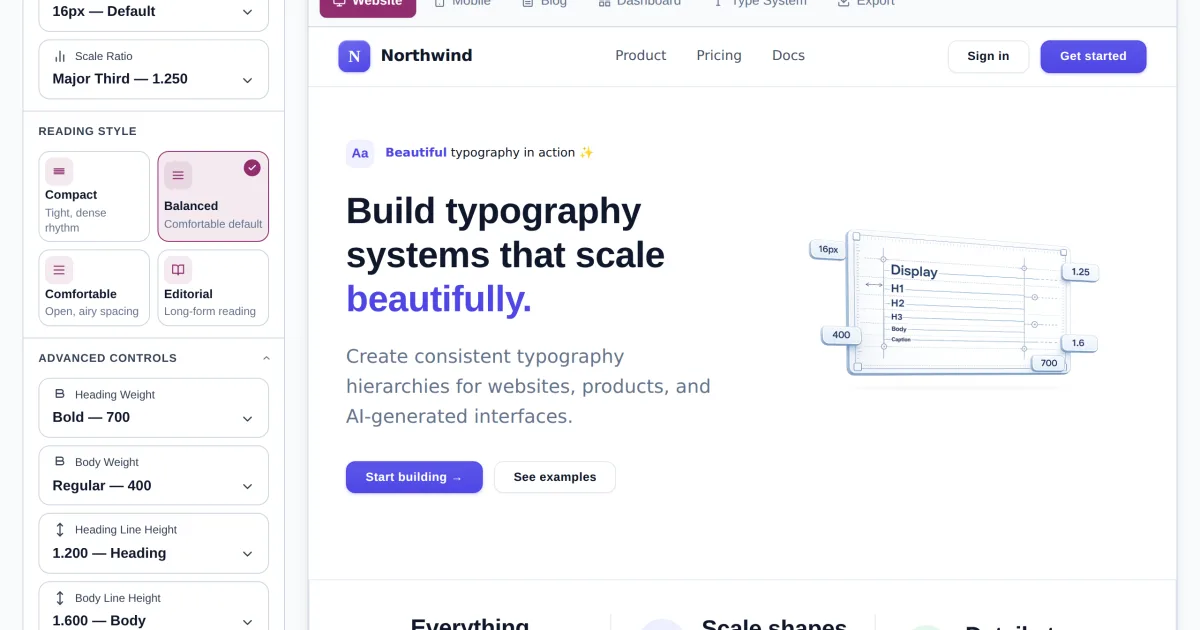Click the 1.6 tag on the illustration
Viewport: 1200px width, 630px height.
click(x=1078, y=343)
